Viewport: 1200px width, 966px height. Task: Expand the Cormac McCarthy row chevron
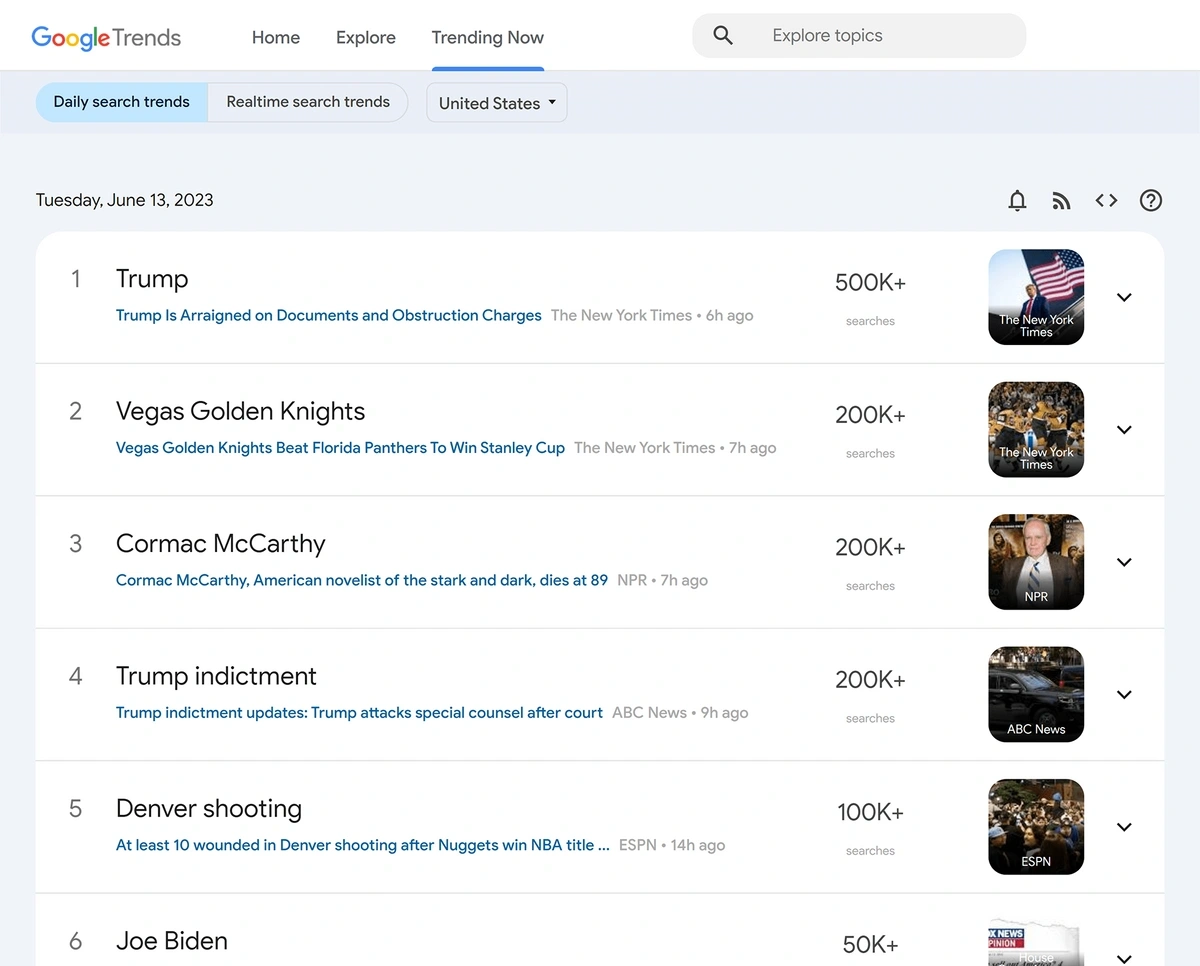[x=1124, y=562]
